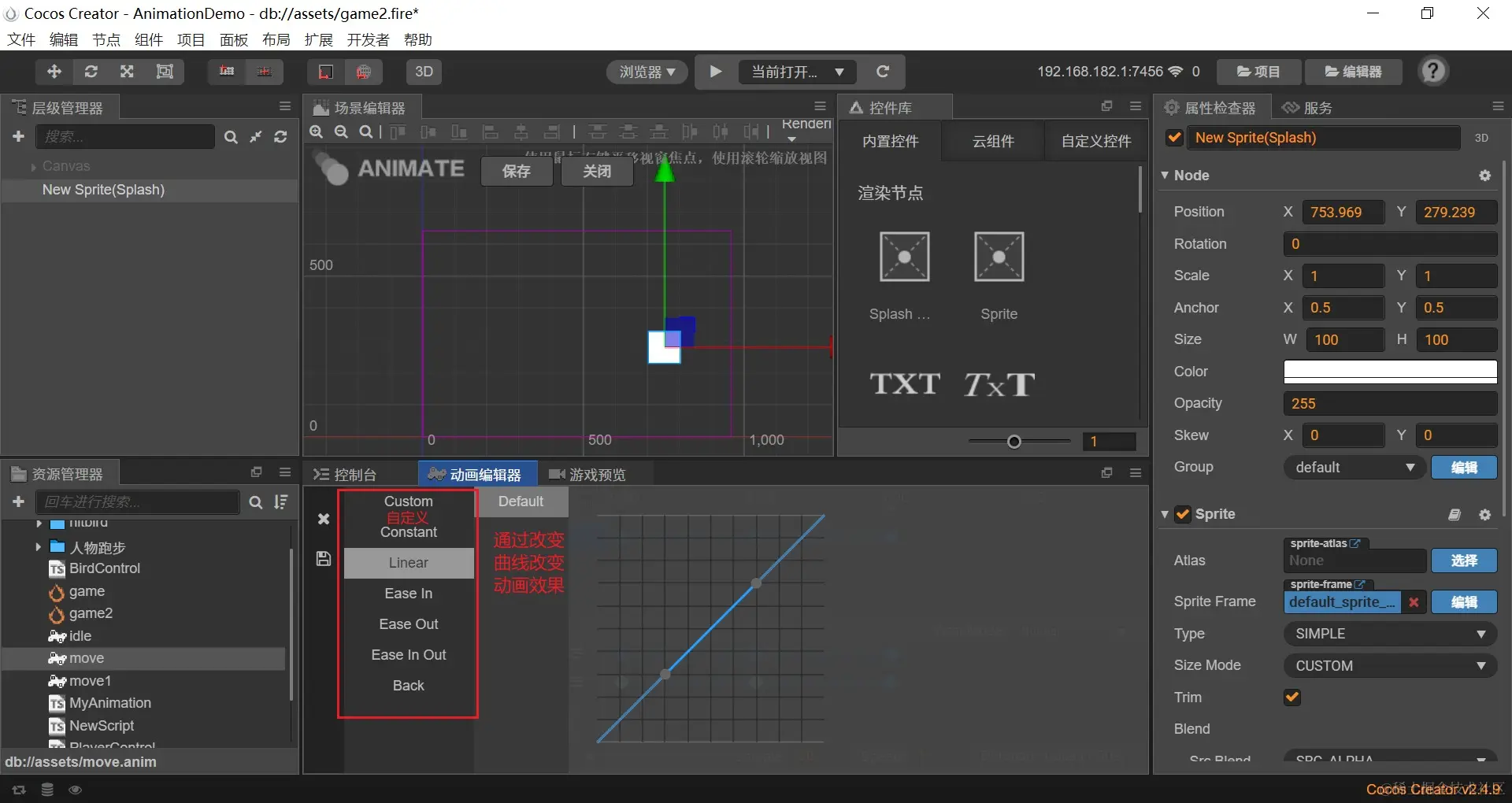The width and height of the screenshot is (1512, 803).
Task: Toggle pivot/center handle position mode
Action: coord(227,72)
